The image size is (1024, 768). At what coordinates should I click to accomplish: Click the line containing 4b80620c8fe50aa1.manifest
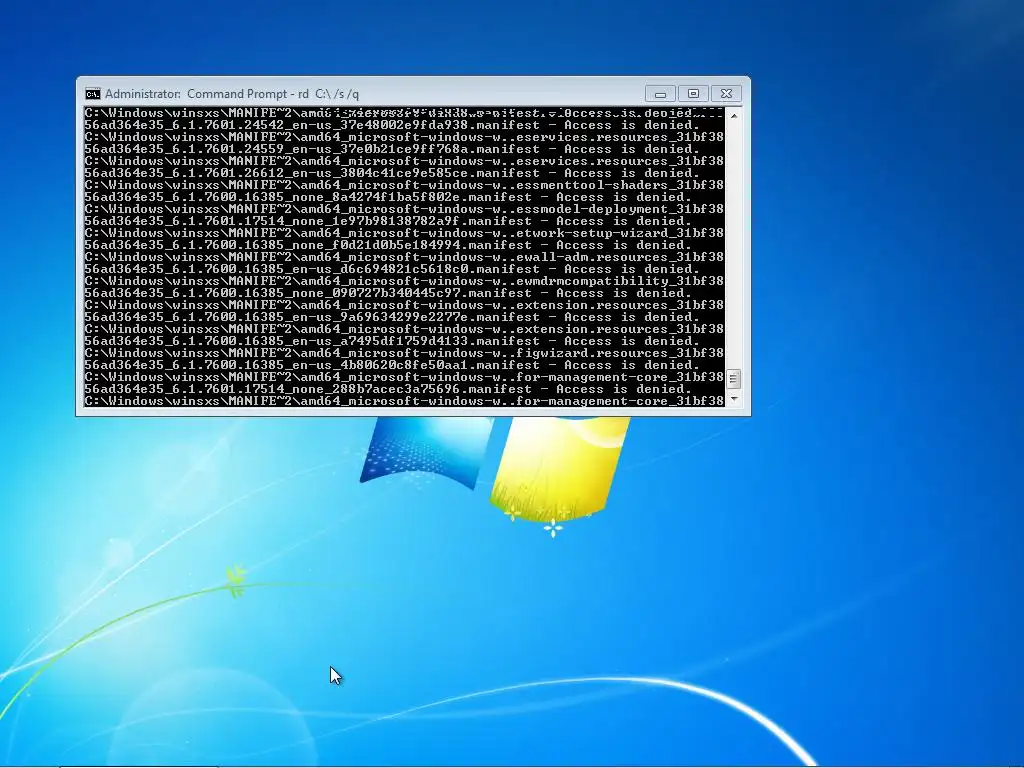coord(392,365)
